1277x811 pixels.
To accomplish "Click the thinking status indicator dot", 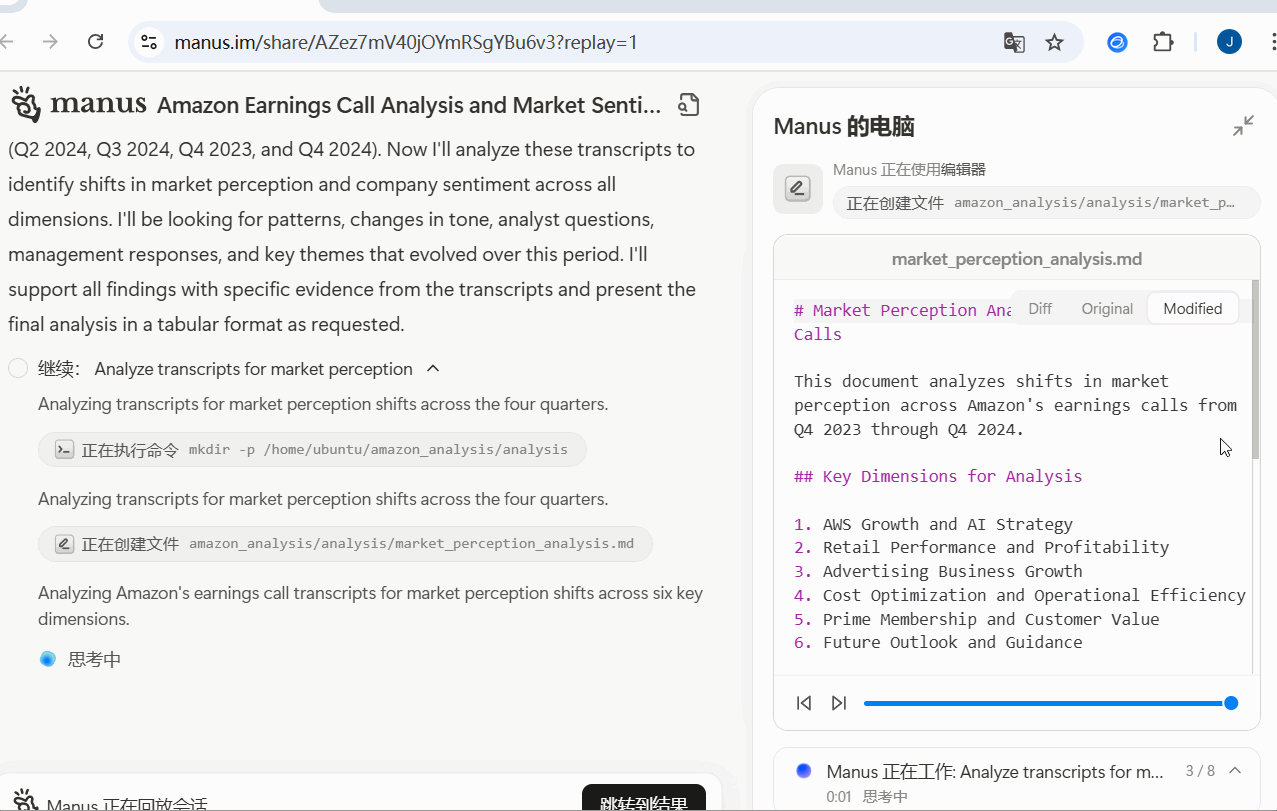I will (47, 659).
